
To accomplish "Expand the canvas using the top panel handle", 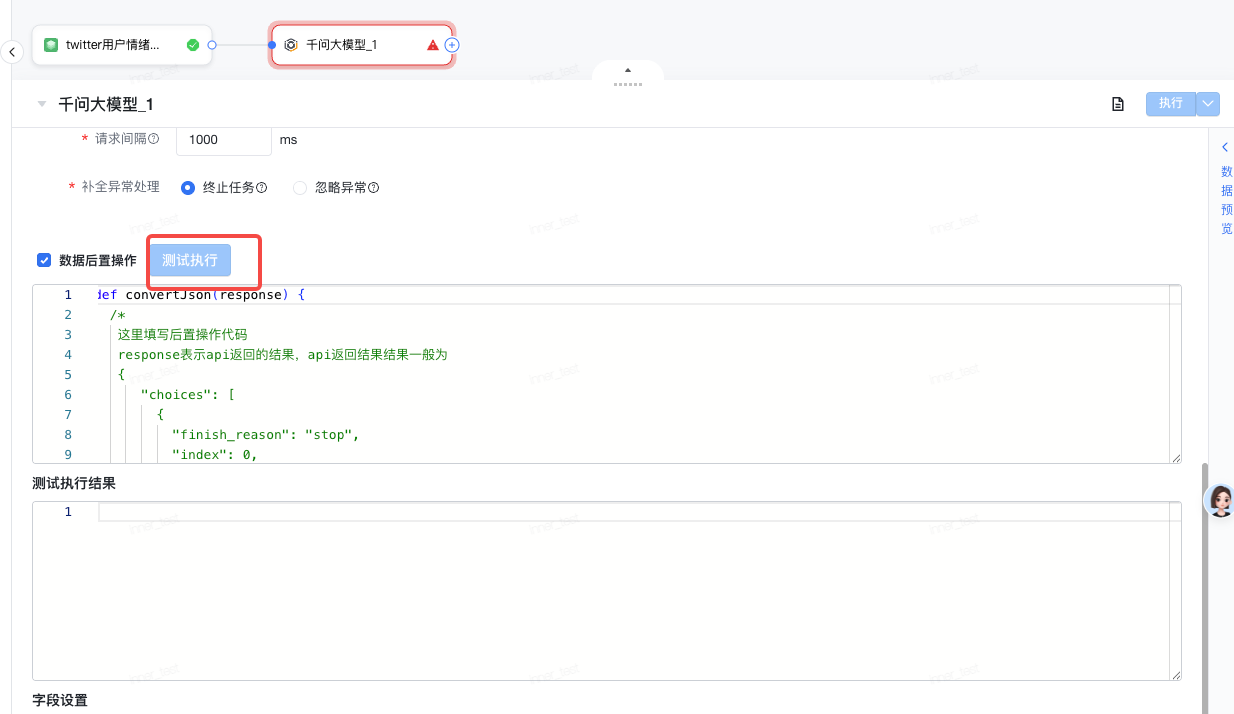I will [x=627, y=73].
